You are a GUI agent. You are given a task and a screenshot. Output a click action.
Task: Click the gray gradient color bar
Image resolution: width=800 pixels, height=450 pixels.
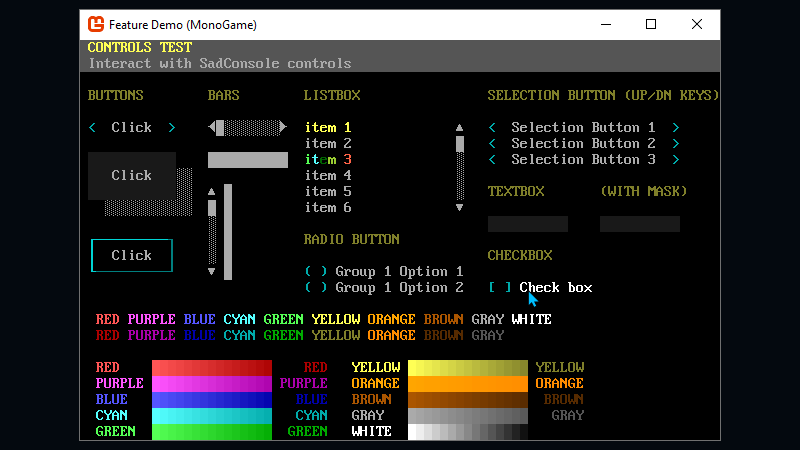[x=468, y=415]
